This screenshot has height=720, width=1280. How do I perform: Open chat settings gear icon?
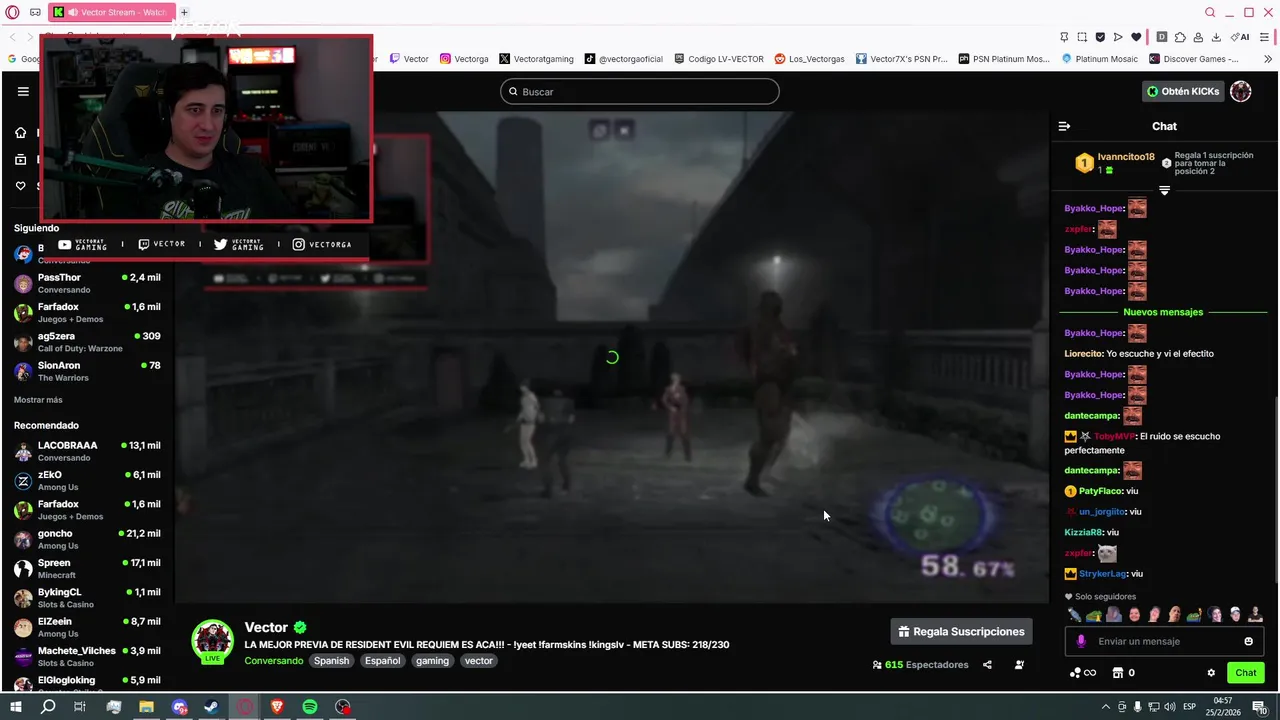(x=1211, y=673)
